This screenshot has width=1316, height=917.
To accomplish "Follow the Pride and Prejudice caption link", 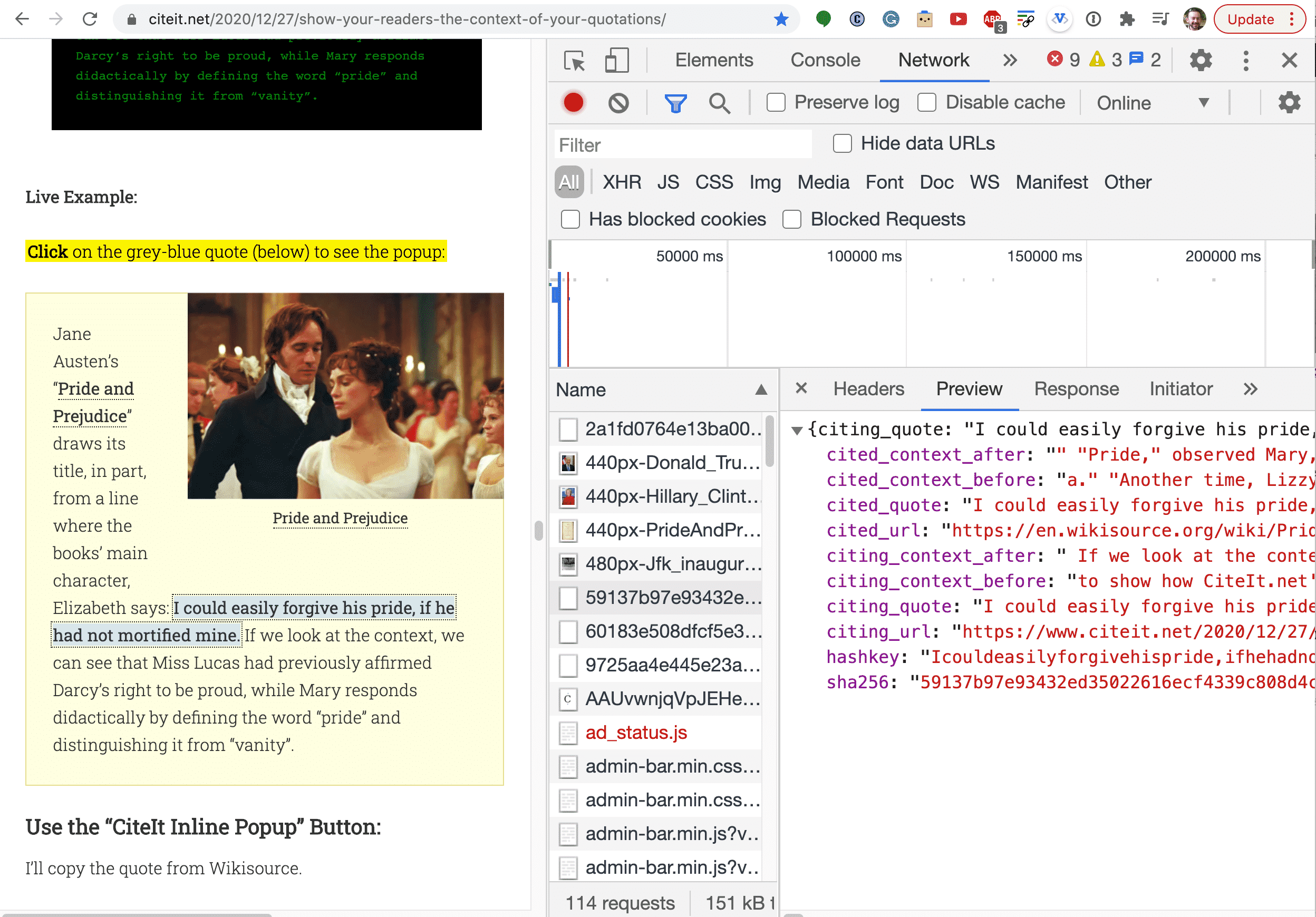I will click(x=340, y=518).
